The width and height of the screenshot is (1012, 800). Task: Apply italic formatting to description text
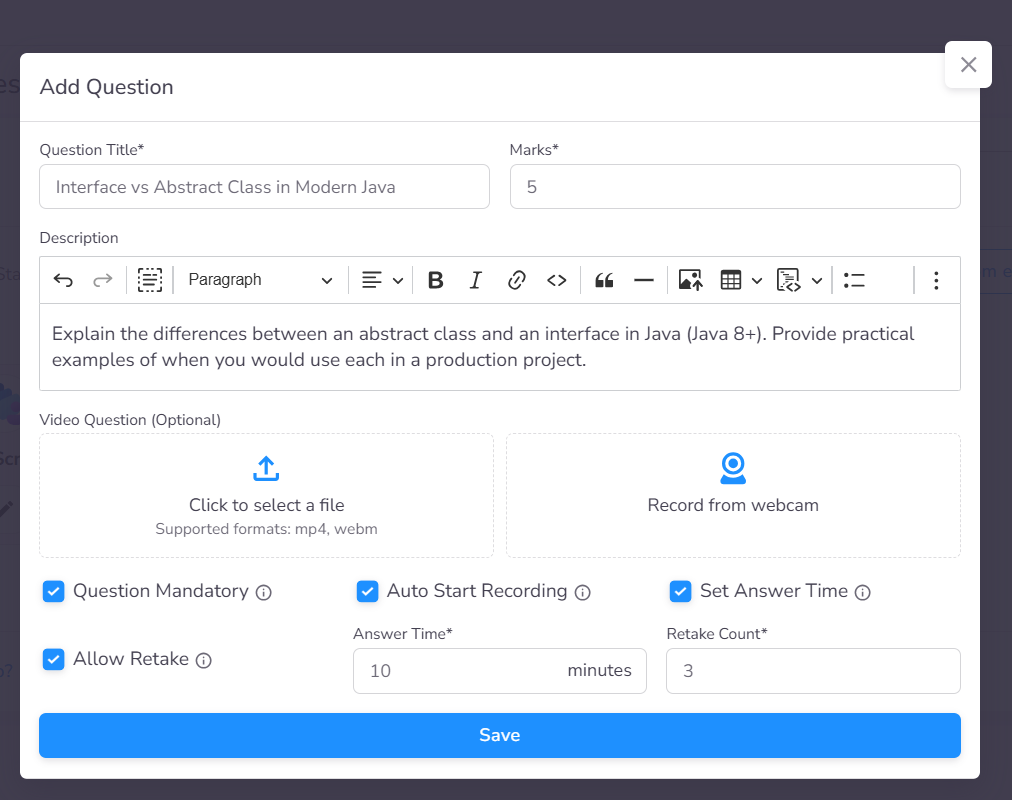coord(476,280)
